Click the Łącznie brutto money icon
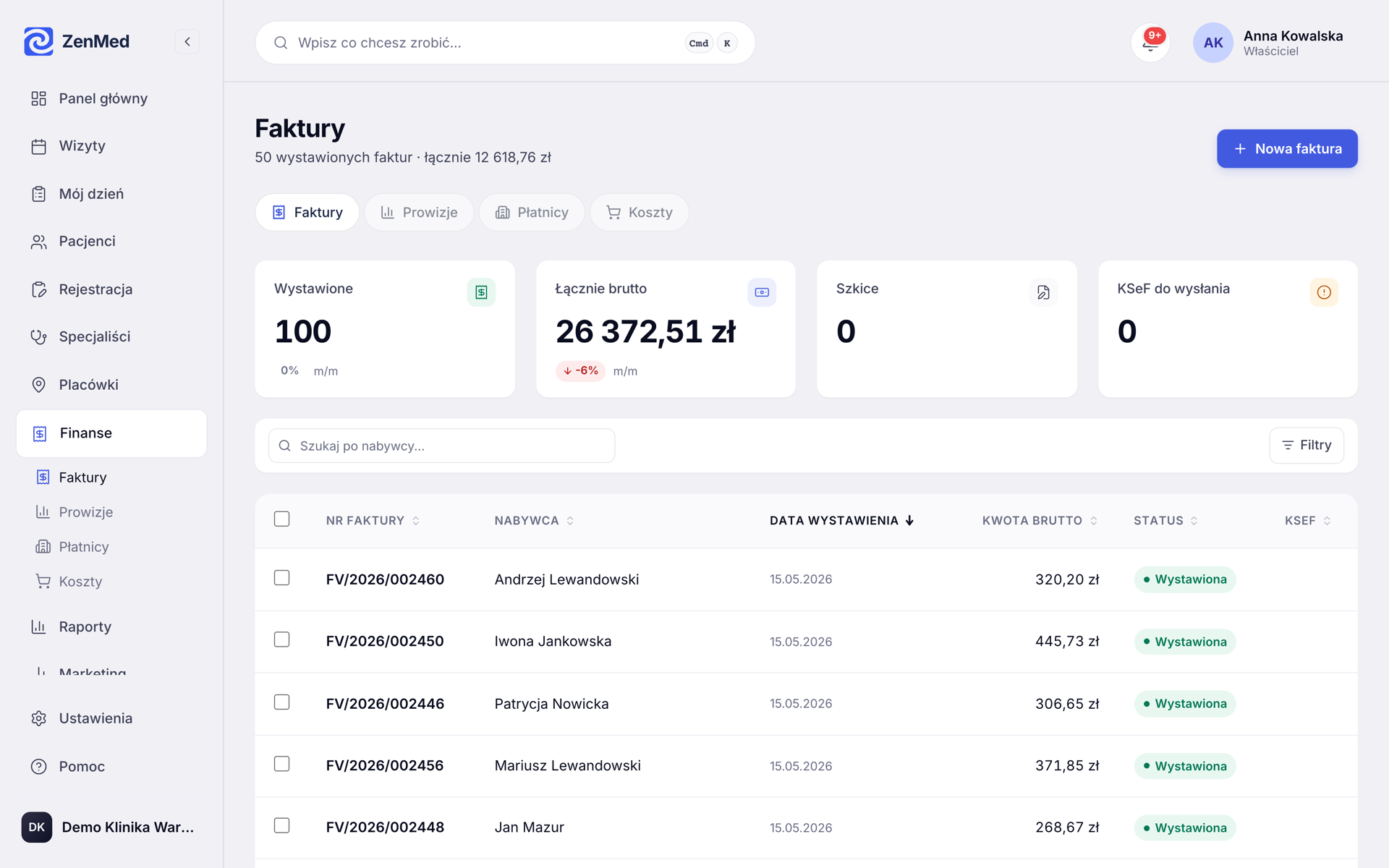Viewport: 1389px width, 868px height. click(762, 292)
